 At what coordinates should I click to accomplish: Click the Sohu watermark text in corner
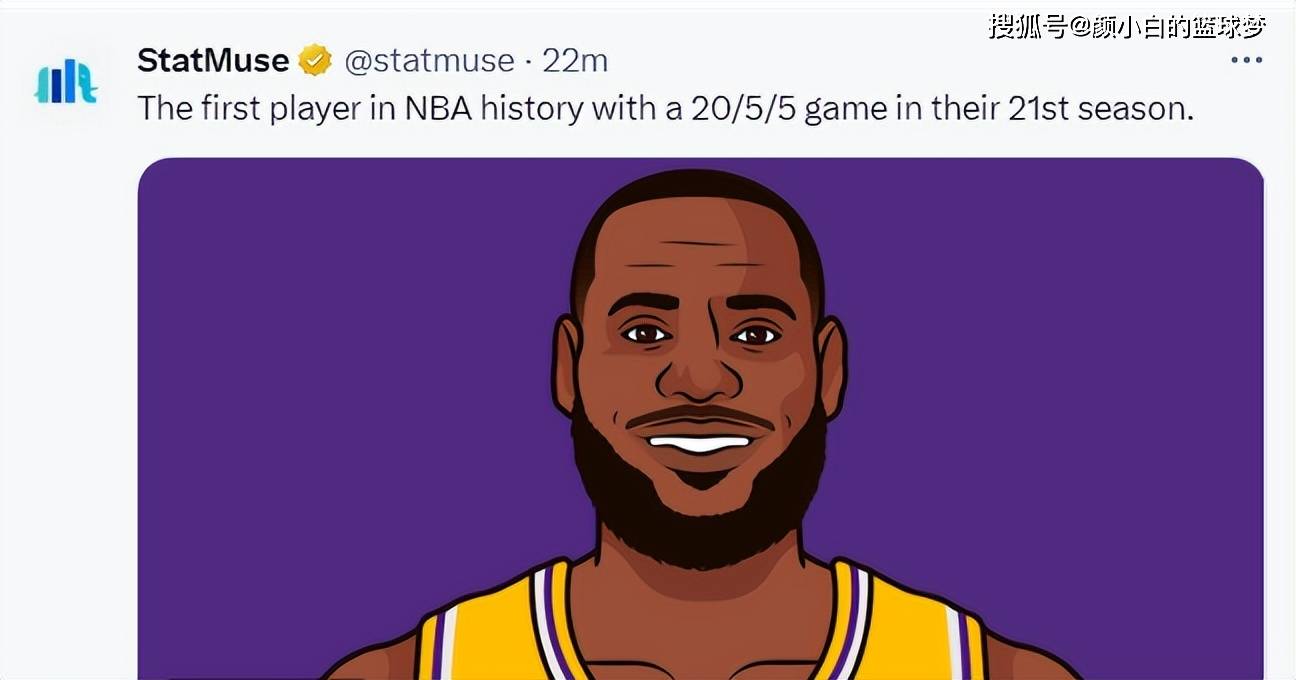coord(1127,27)
